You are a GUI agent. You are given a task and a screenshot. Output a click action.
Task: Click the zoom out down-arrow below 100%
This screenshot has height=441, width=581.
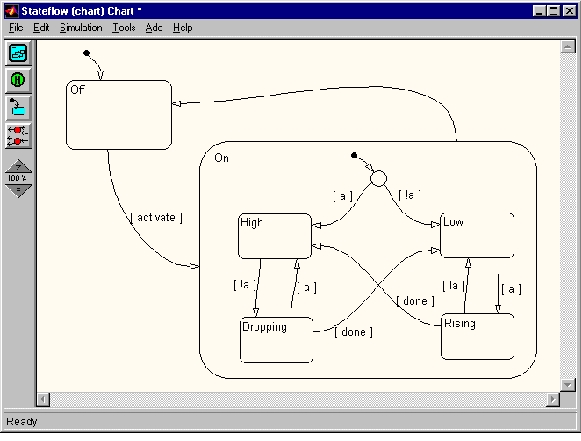pos(18,190)
